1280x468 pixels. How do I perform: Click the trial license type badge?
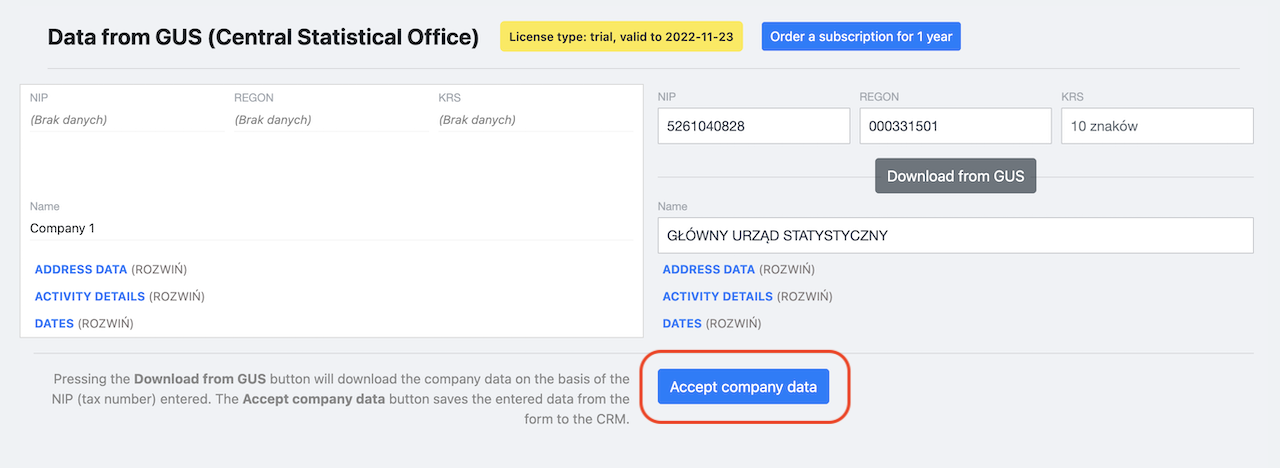coord(621,37)
